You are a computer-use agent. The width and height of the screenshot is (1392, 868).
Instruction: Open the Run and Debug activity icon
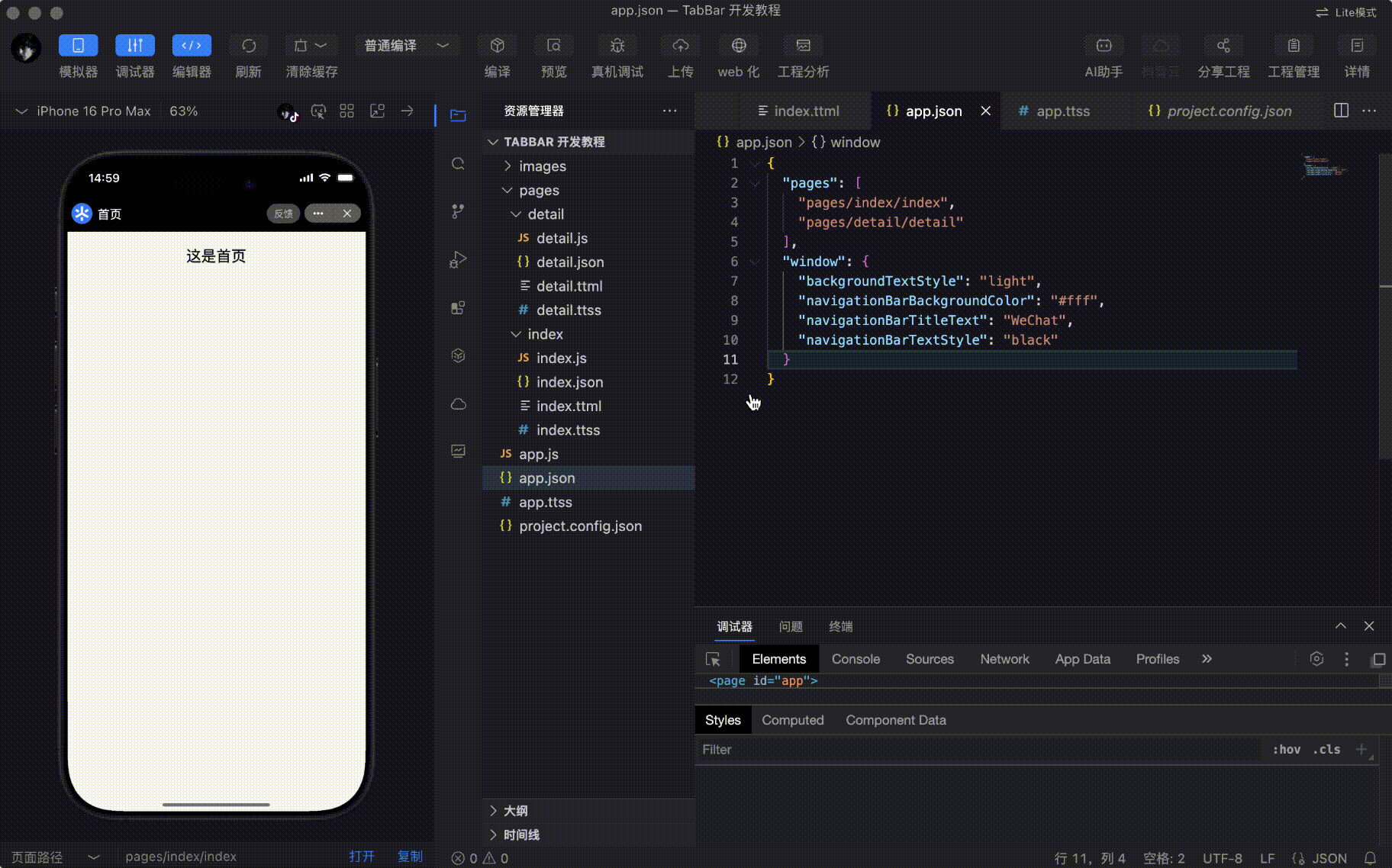458,259
